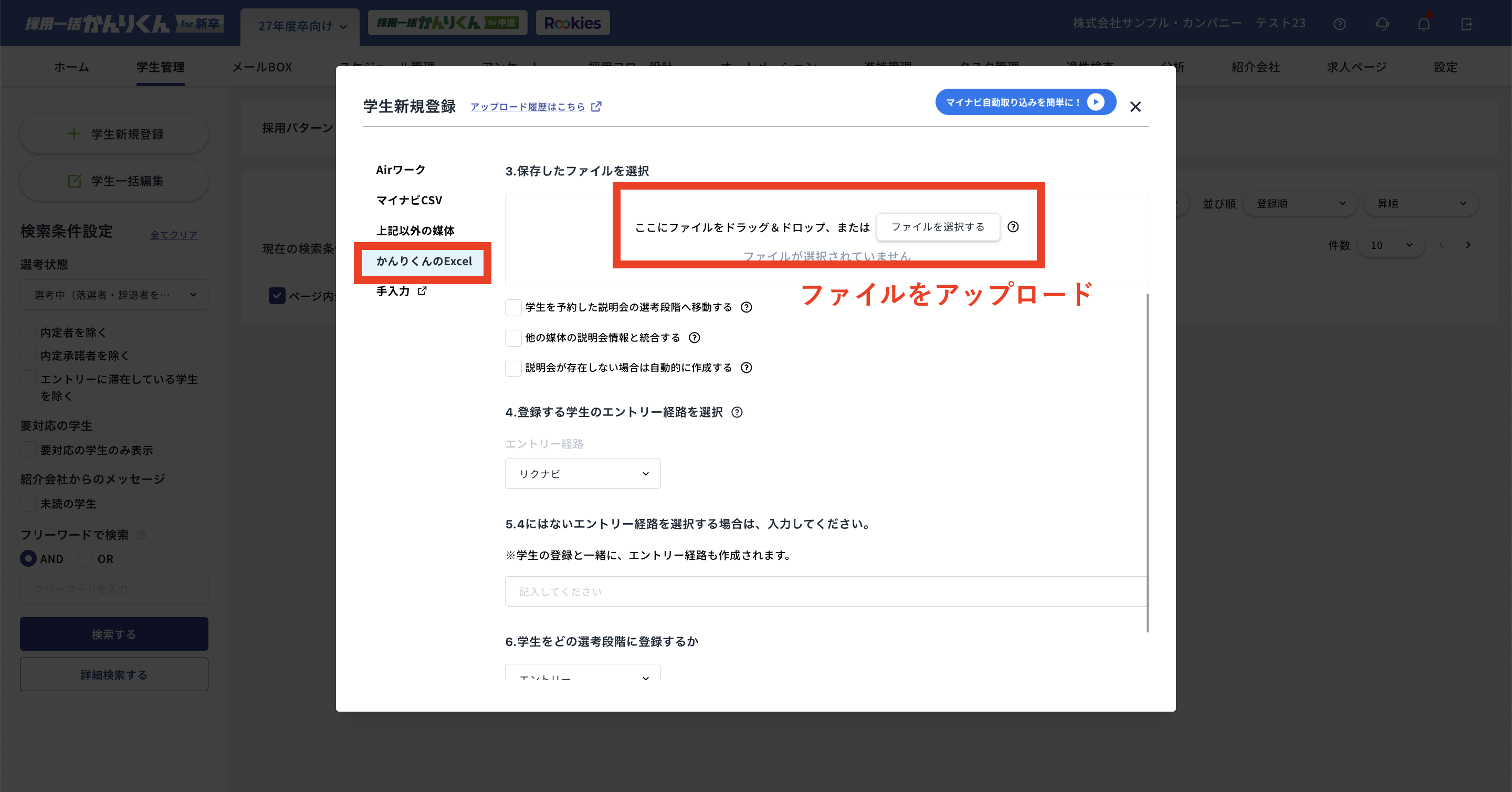Open the help icon in the top bar

tap(1340, 24)
